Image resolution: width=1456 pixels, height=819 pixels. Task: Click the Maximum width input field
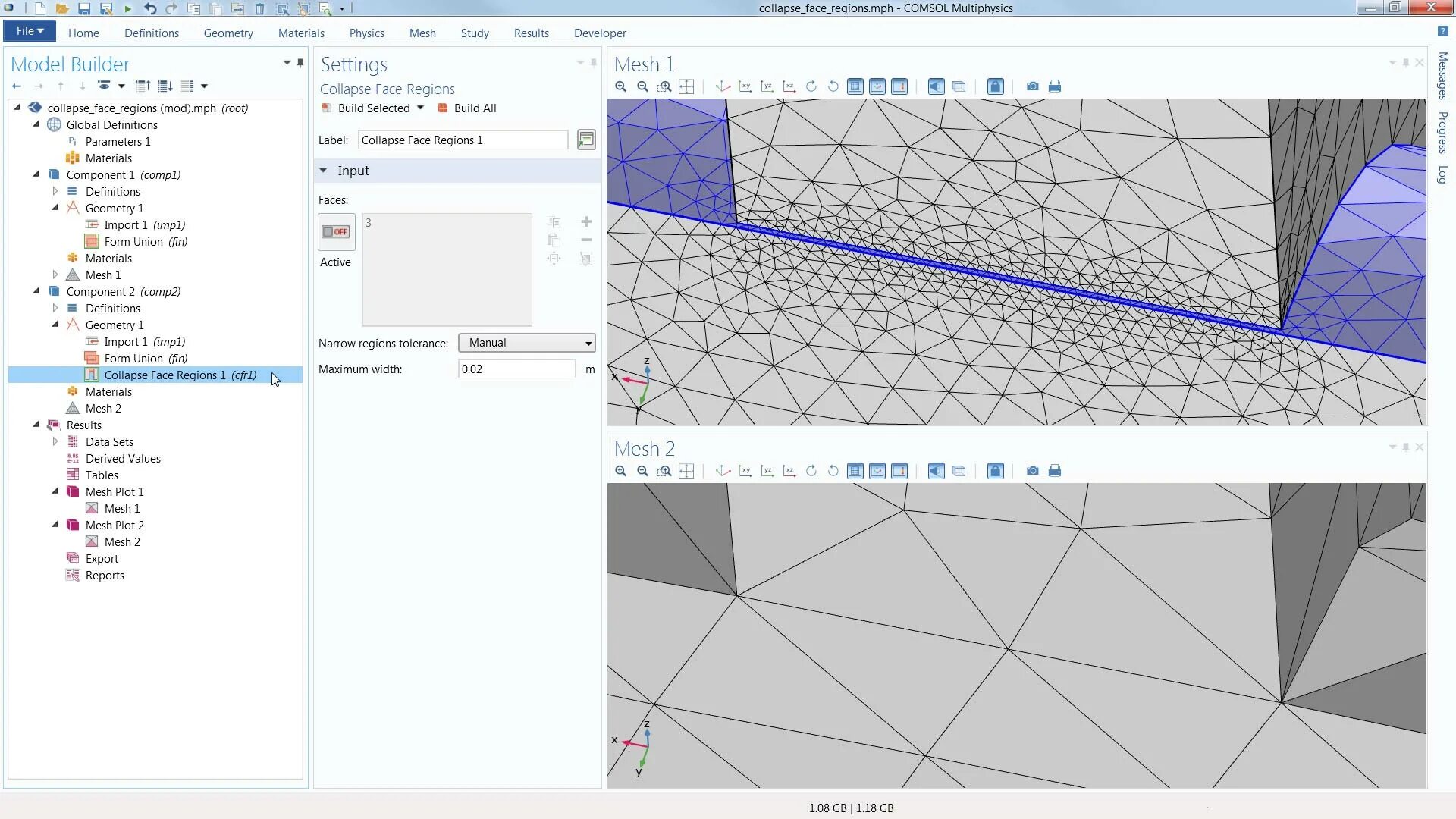516,369
